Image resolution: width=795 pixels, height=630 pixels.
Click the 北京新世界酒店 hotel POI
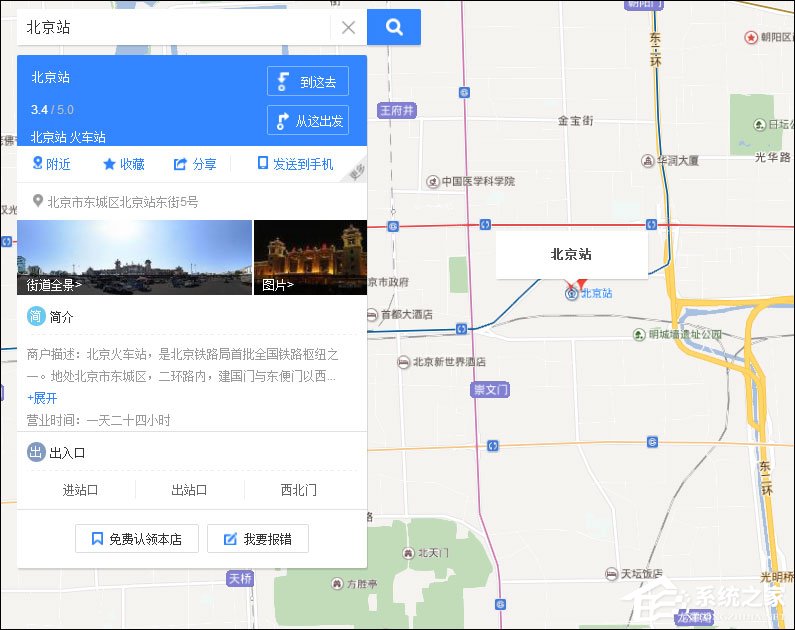point(442,361)
